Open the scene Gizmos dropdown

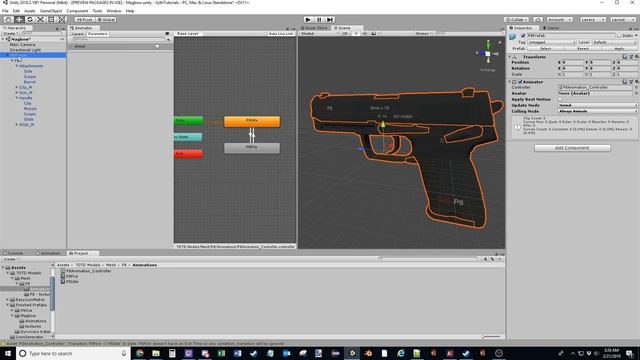(424, 33)
